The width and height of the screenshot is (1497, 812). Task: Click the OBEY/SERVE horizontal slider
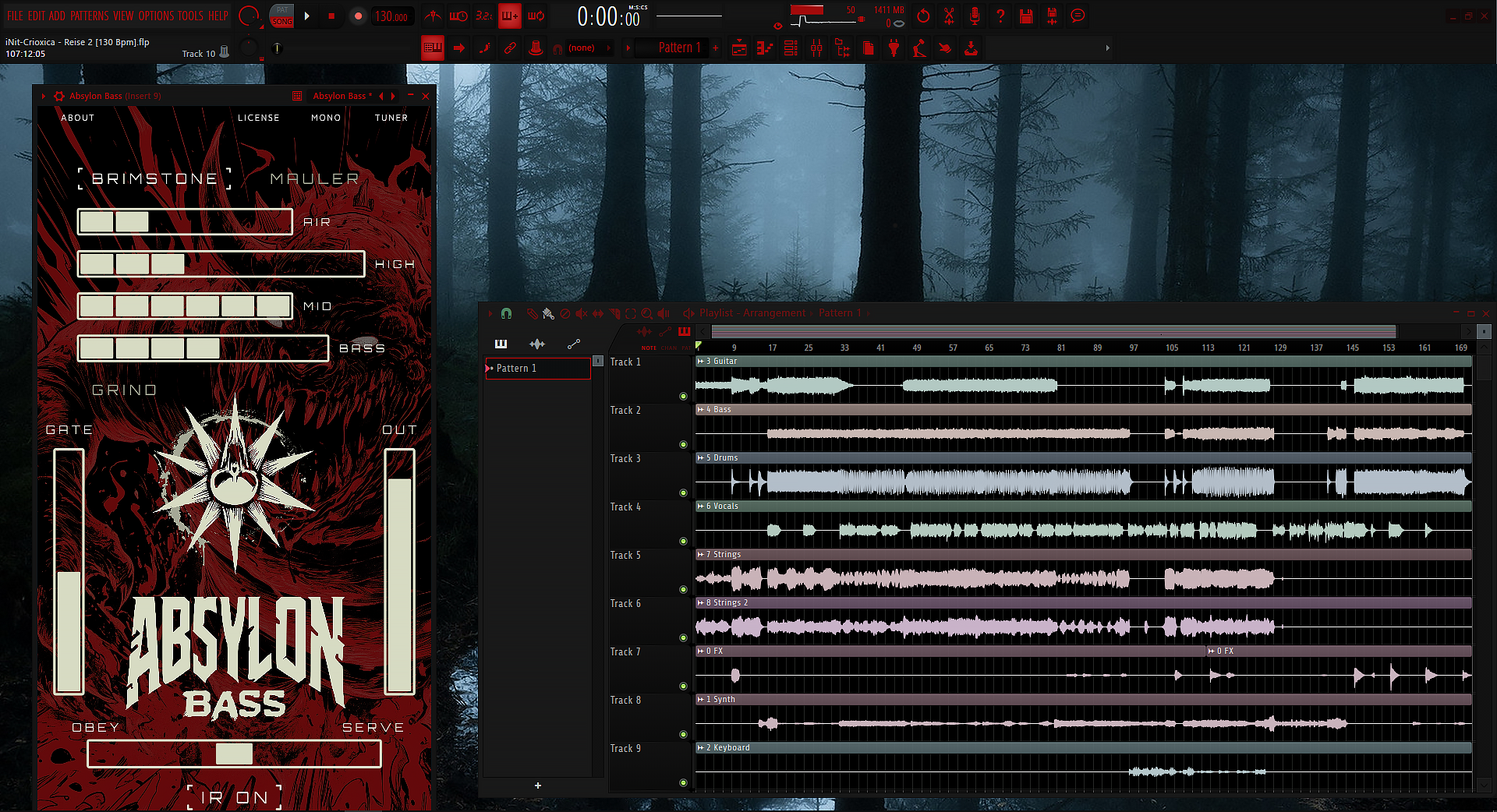click(x=234, y=754)
